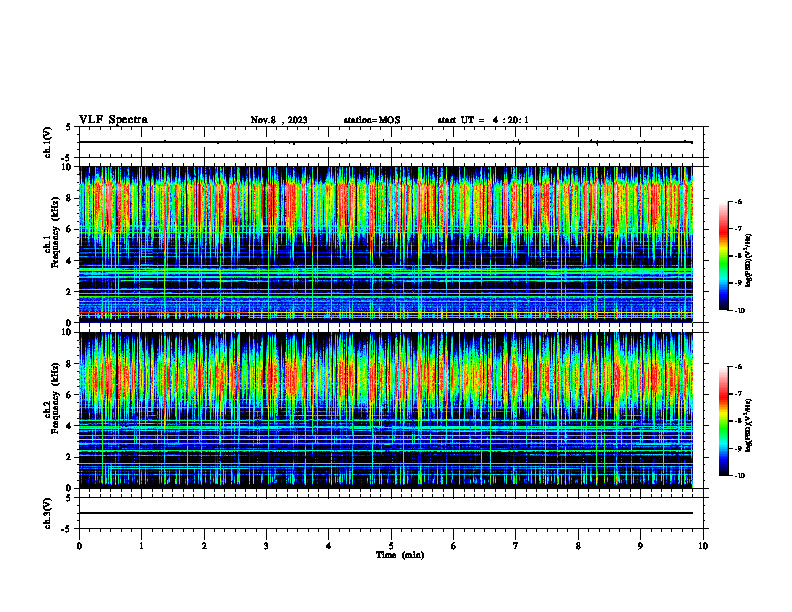Image resolution: width=792 pixels, height=612 pixels.
Task: Click the "ch.3(V)" waveform axis label
Action: tap(48, 513)
